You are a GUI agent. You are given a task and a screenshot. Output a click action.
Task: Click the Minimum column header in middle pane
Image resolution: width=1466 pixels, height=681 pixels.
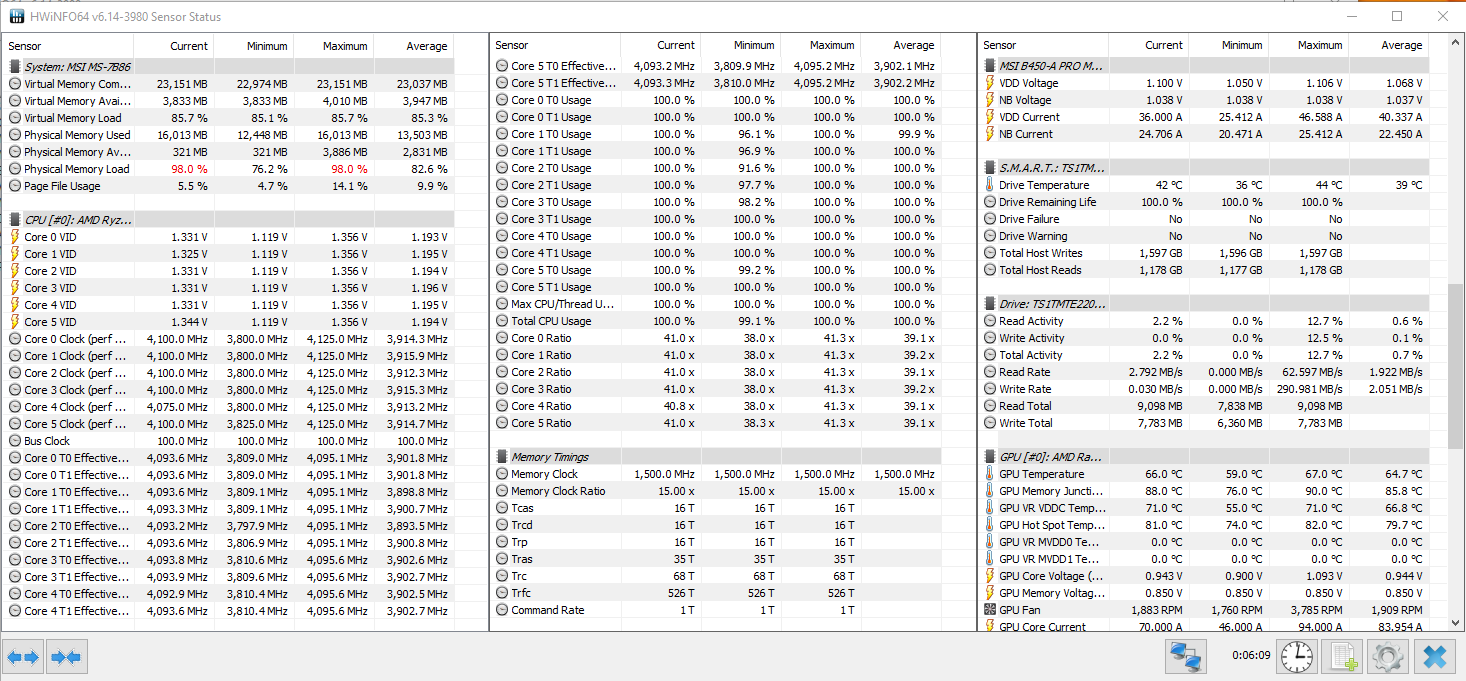tap(741, 46)
